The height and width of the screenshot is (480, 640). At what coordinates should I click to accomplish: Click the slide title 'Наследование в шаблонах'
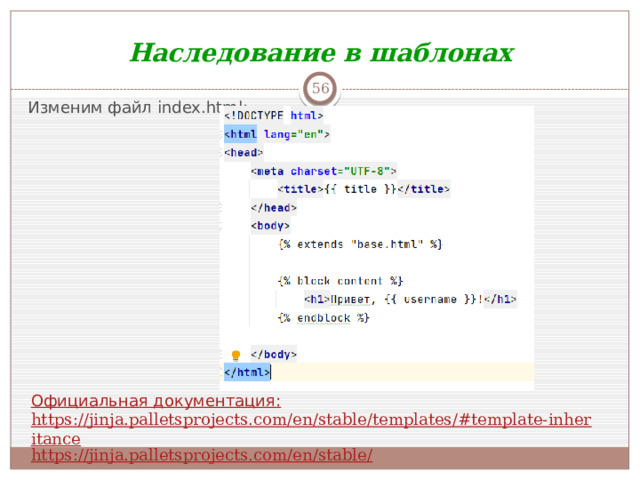tap(321, 53)
